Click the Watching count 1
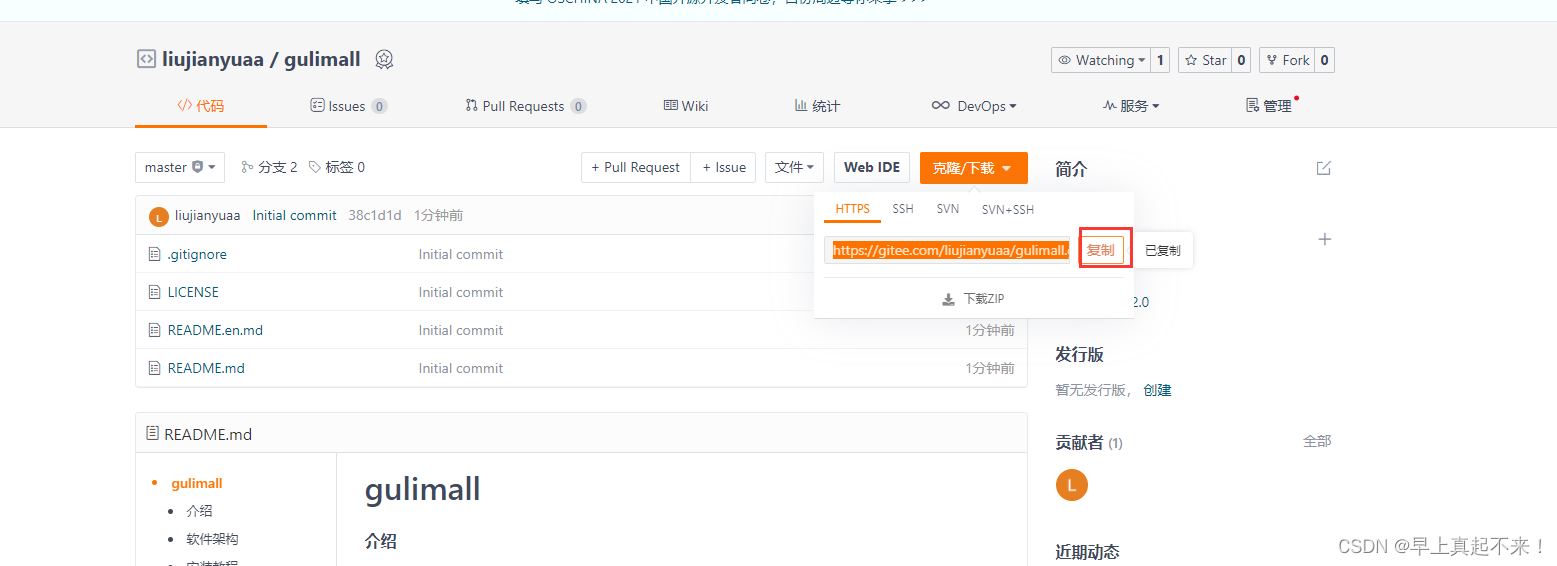The width and height of the screenshot is (1557, 566). click(x=1160, y=60)
